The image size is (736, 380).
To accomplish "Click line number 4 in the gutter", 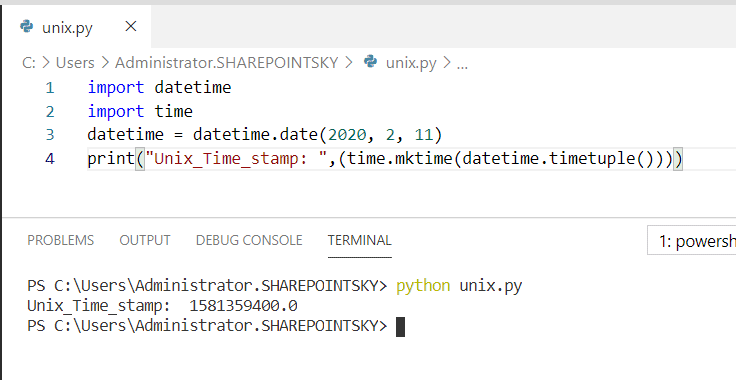I will coord(50,159).
